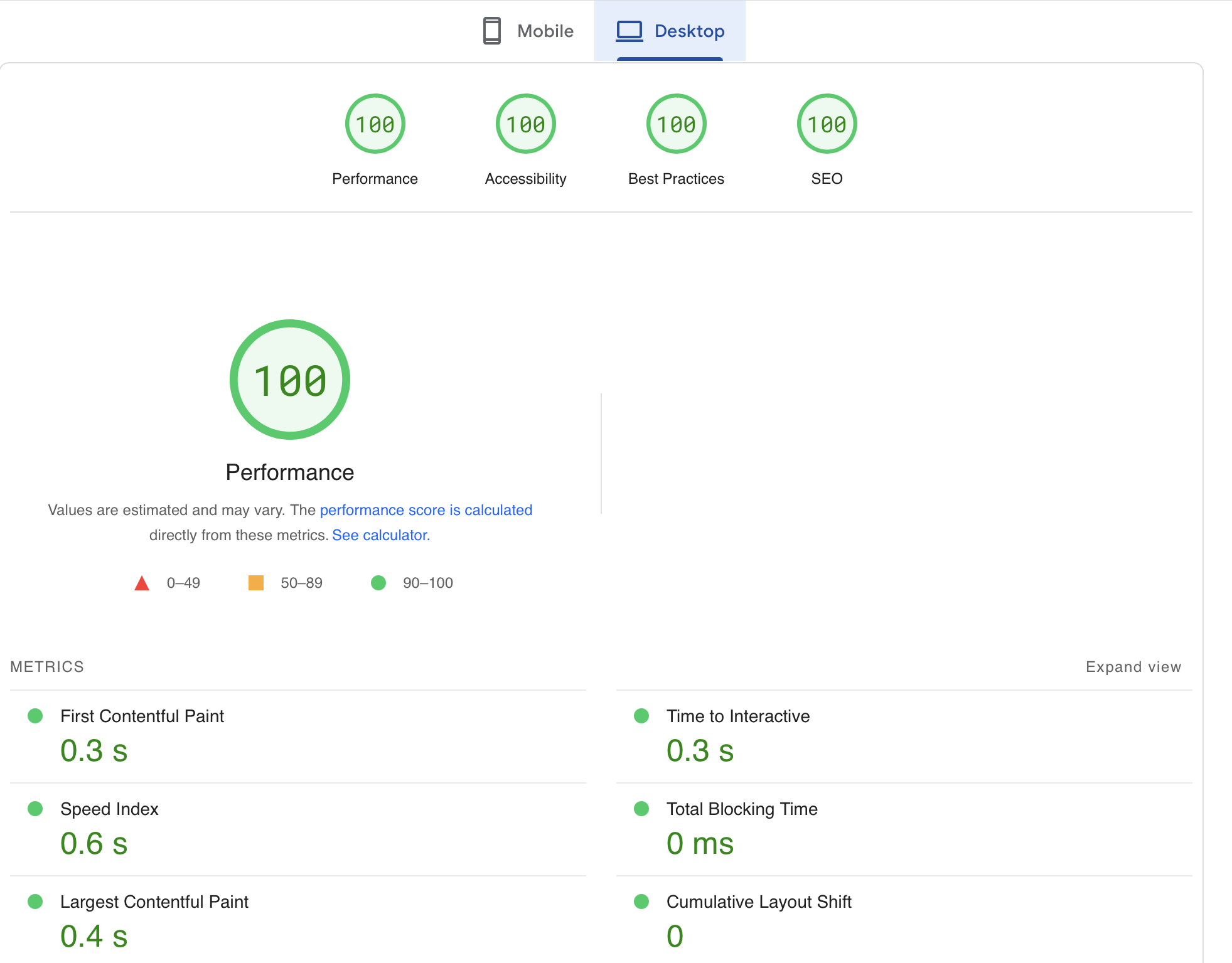1232x963 pixels.
Task: Click the desktop laptop icon
Action: point(629,31)
